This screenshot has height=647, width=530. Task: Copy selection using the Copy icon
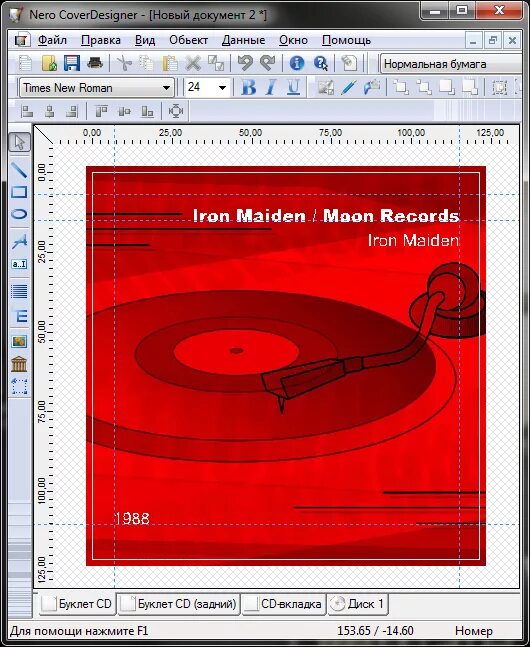(146, 64)
